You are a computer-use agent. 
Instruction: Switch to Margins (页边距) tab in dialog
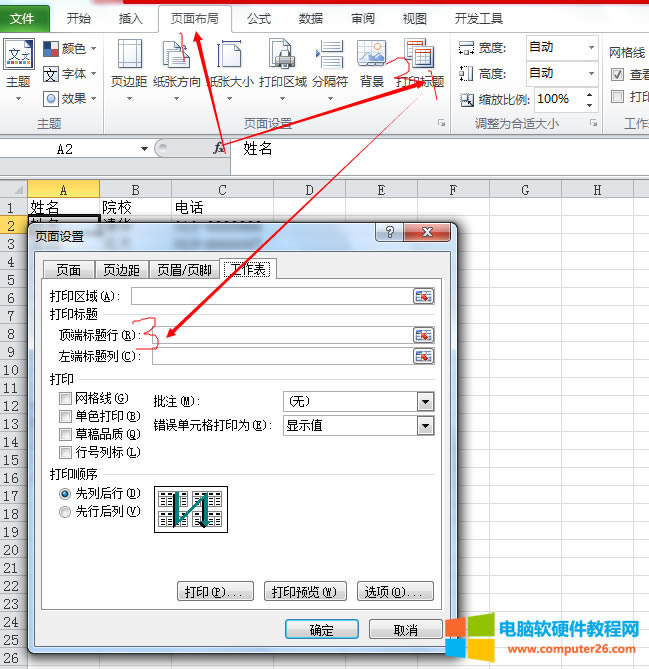122,270
